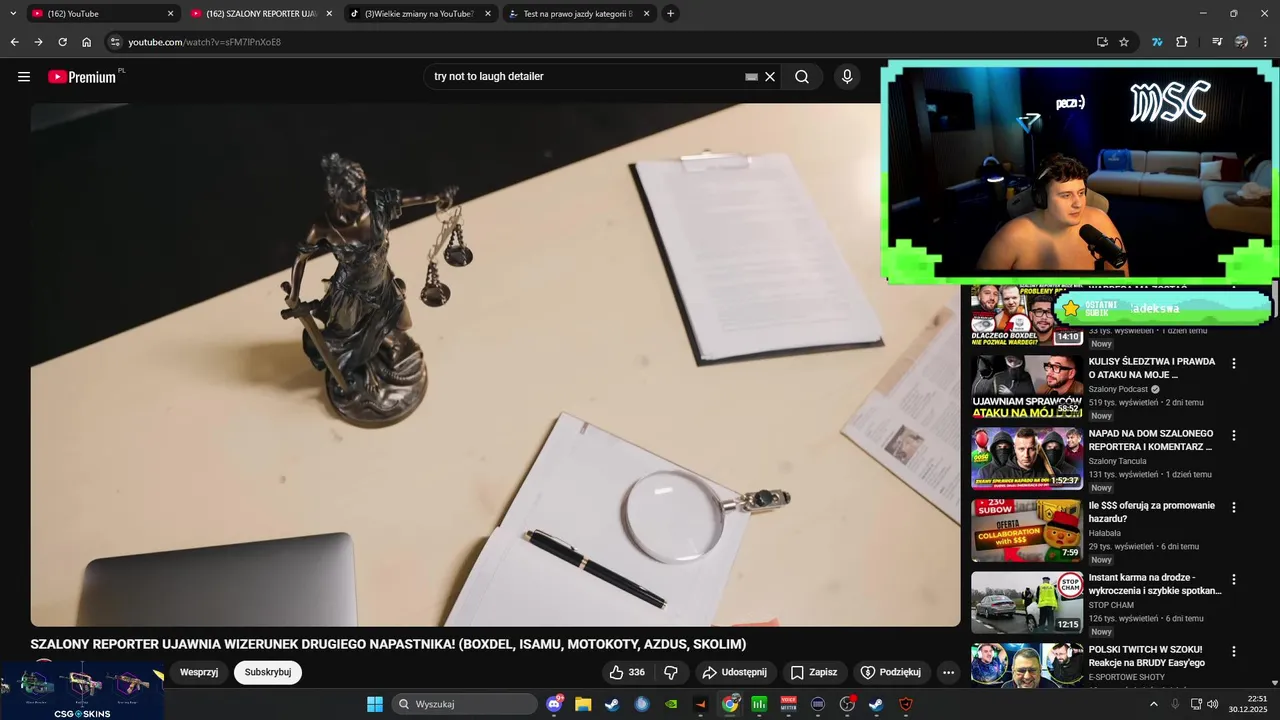Click the Wyszukaj taskbar search box
1280x720 pixels.
(x=465, y=704)
